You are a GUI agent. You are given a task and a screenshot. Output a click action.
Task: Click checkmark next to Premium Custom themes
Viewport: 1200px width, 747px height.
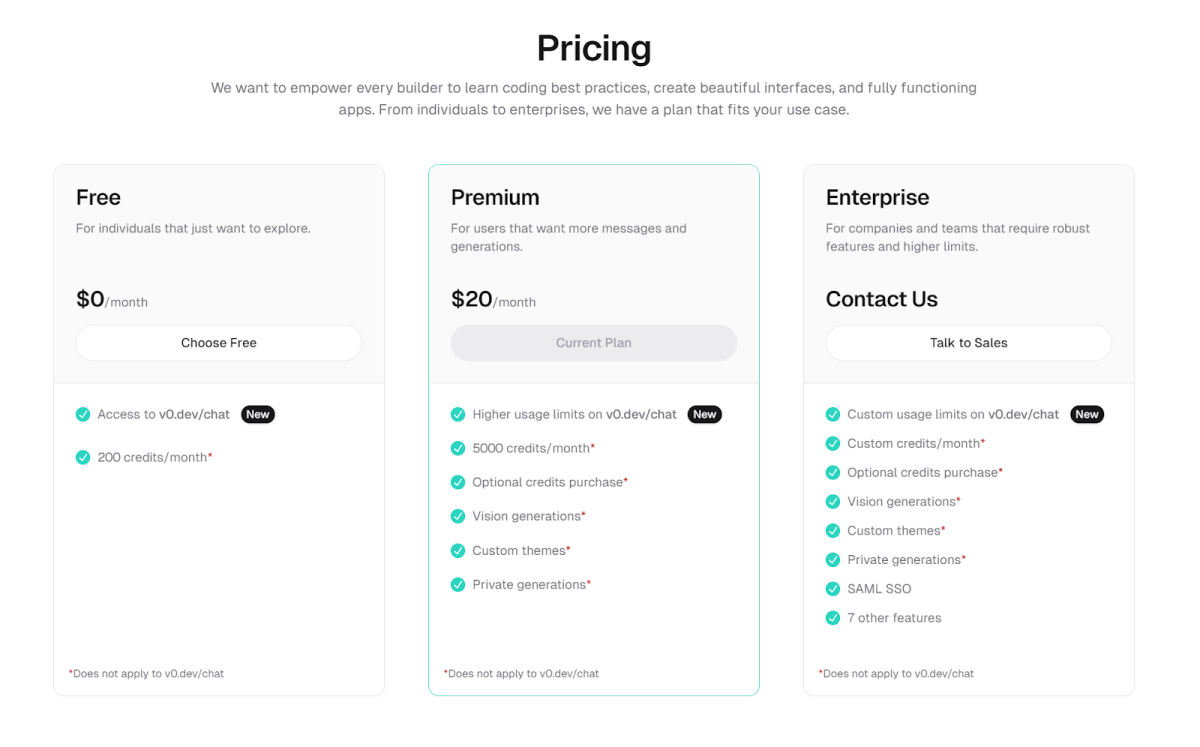coord(458,551)
